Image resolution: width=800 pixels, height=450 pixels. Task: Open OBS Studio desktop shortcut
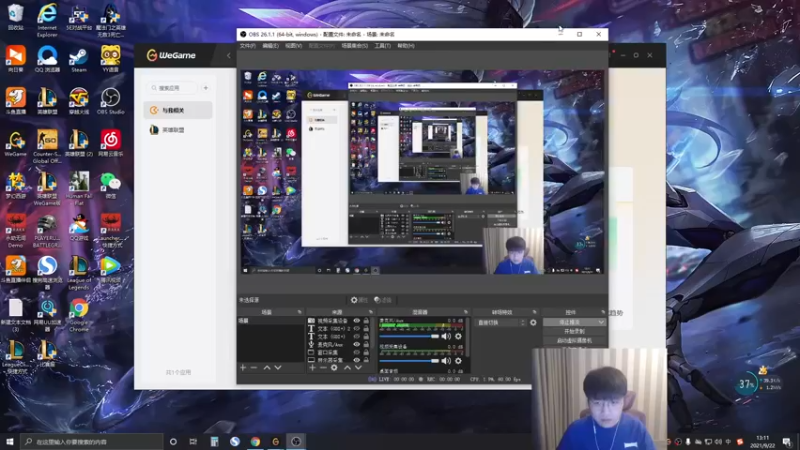pos(110,101)
